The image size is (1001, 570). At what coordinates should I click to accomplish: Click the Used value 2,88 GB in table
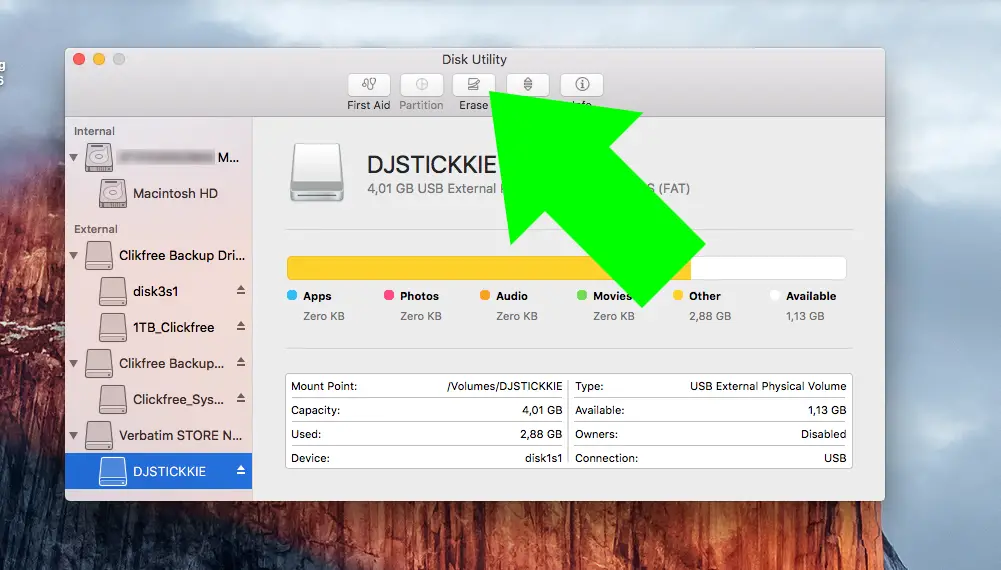coord(541,434)
